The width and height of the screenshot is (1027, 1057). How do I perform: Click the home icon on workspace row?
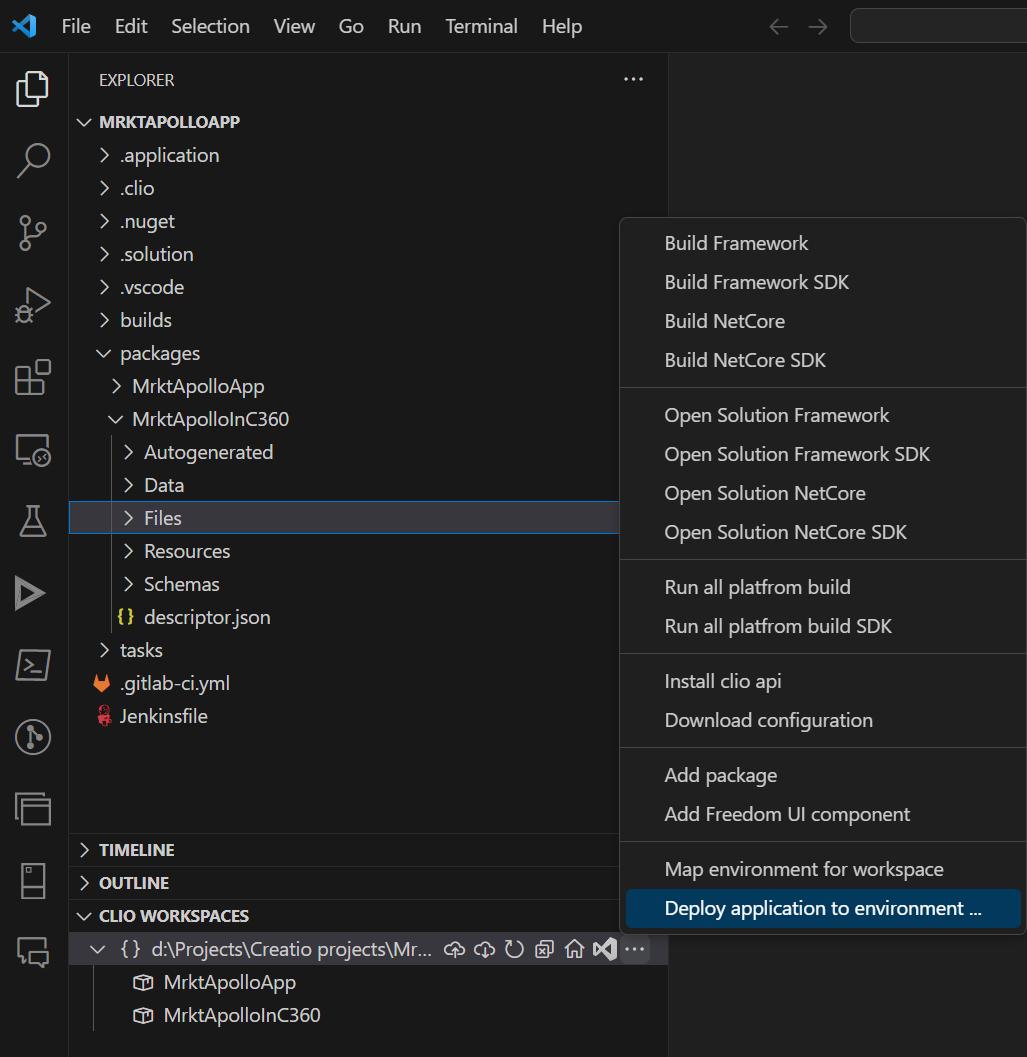click(x=575, y=949)
